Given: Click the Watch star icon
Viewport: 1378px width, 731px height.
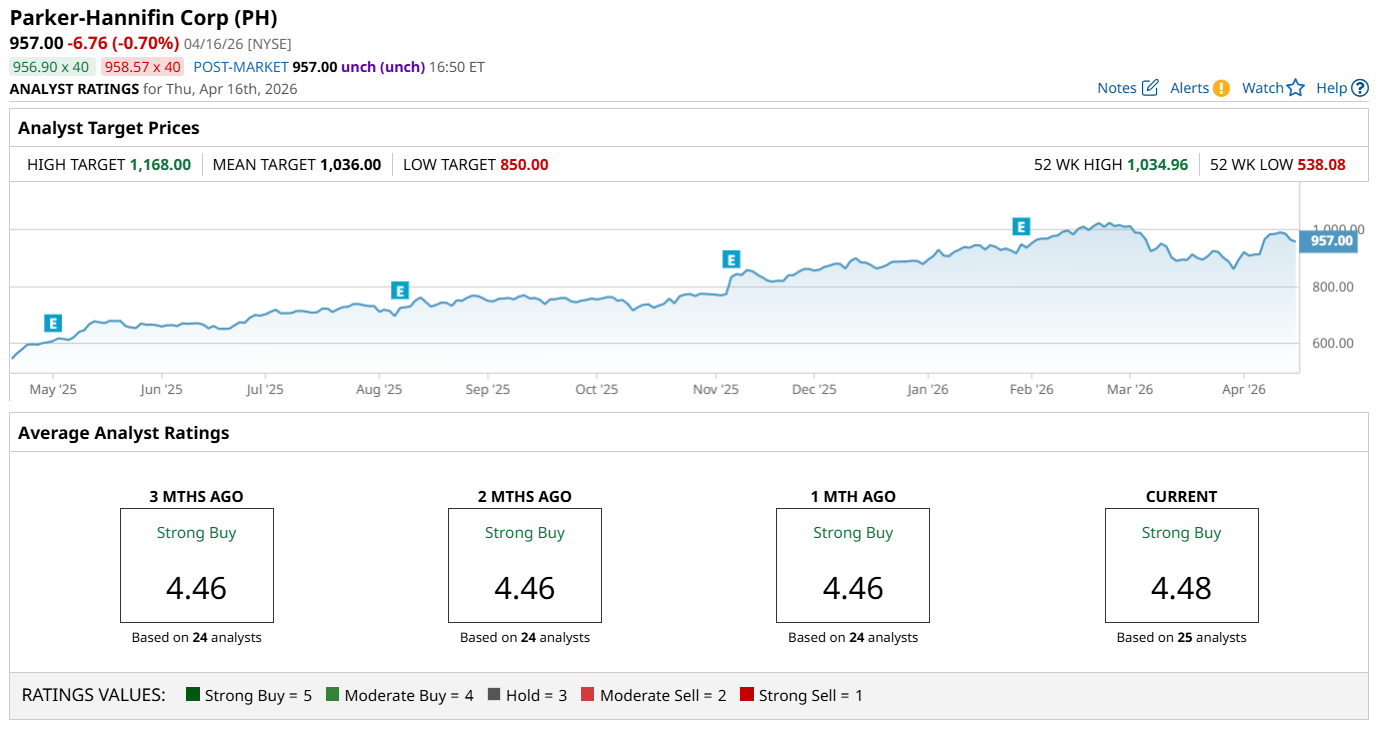Looking at the screenshot, I should point(1296,88).
